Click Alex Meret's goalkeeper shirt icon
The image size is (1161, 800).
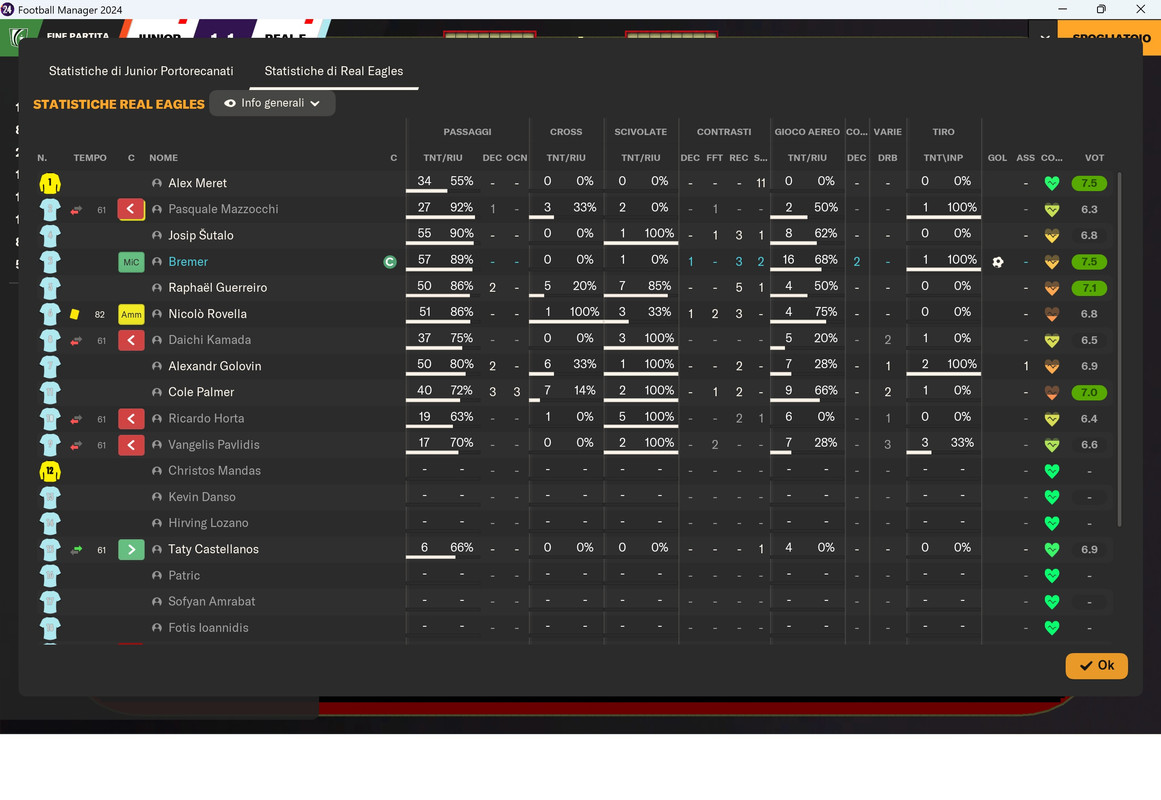tap(50, 183)
